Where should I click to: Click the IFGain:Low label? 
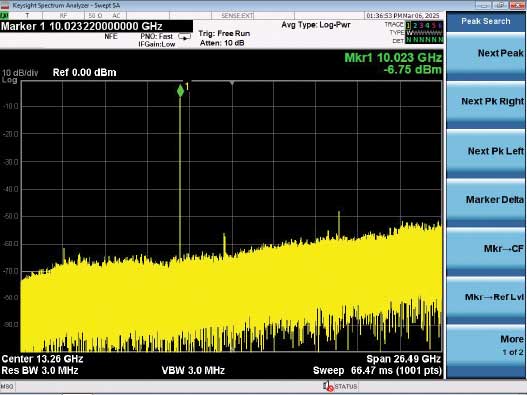coord(157,44)
